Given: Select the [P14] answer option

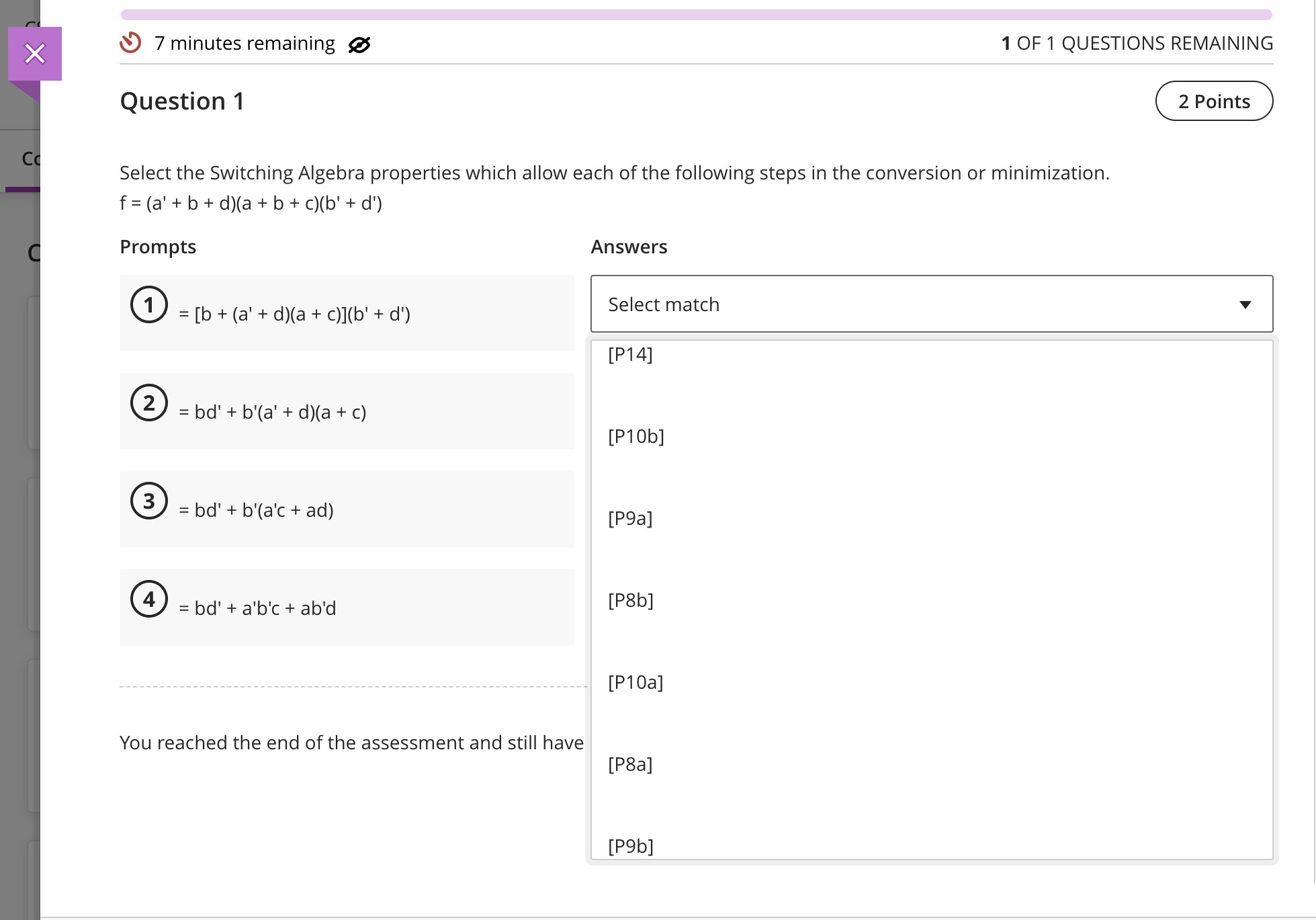Looking at the screenshot, I should pyautogui.click(x=629, y=354).
